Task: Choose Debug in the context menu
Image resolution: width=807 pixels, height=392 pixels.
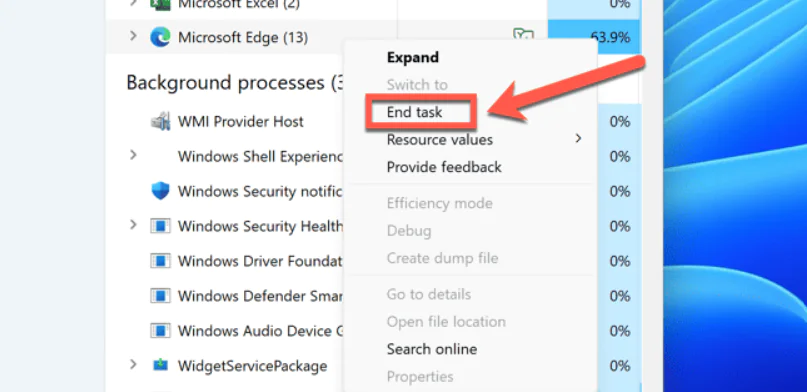Action: [x=409, y=230]
